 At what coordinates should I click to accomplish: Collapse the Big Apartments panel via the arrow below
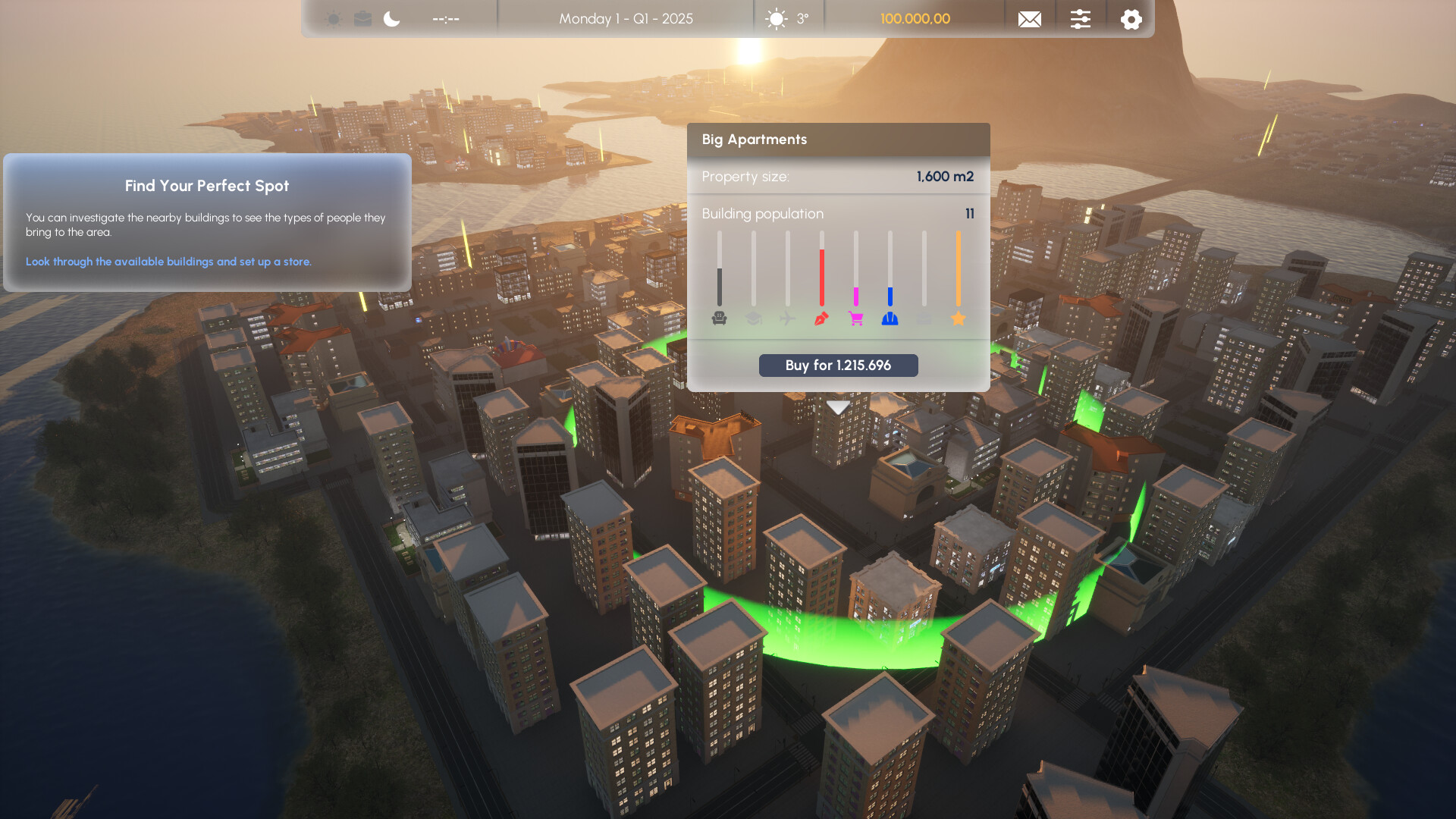coord(838,406)
